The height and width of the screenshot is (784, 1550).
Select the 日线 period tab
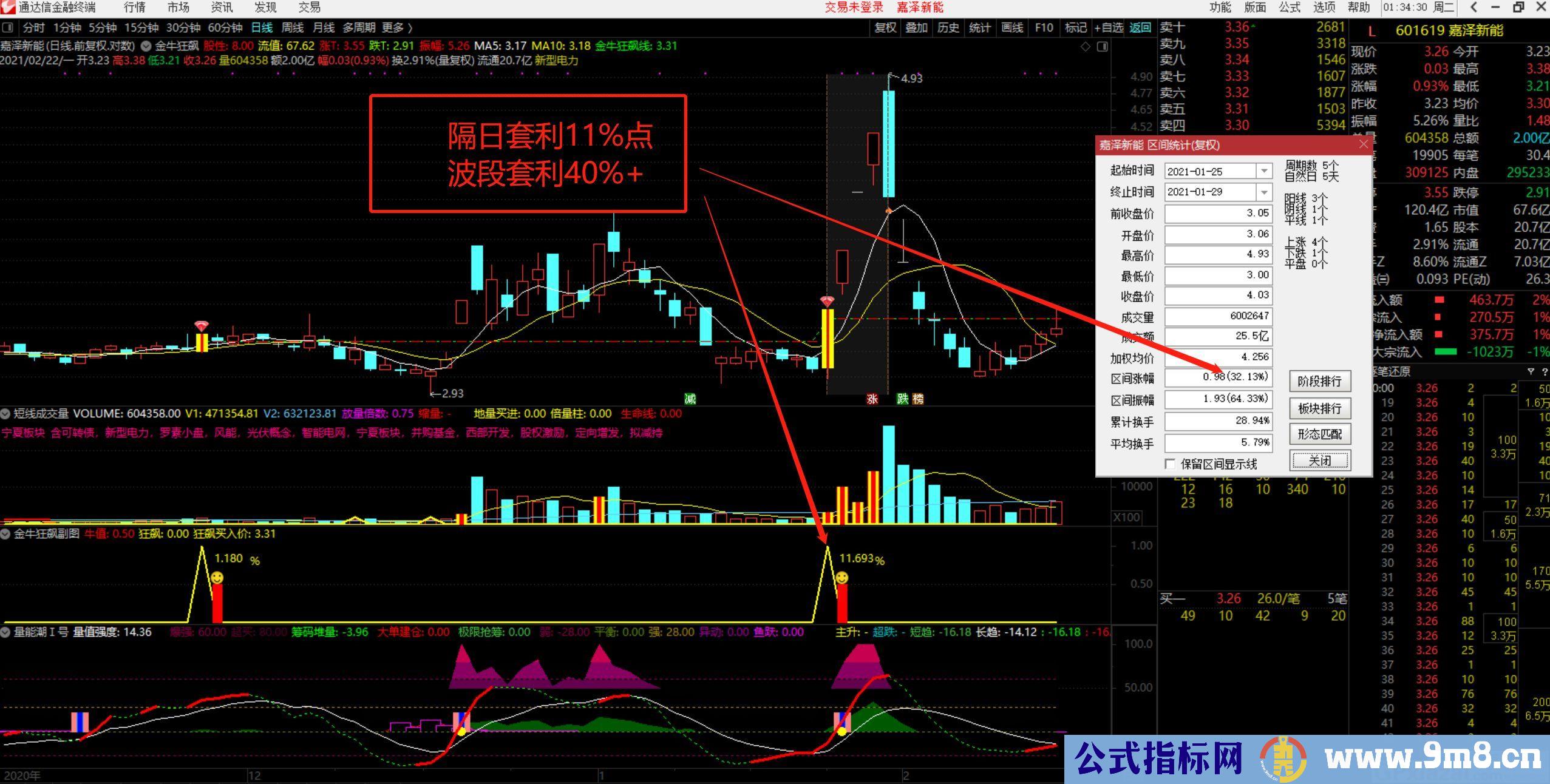pos(262,28)
